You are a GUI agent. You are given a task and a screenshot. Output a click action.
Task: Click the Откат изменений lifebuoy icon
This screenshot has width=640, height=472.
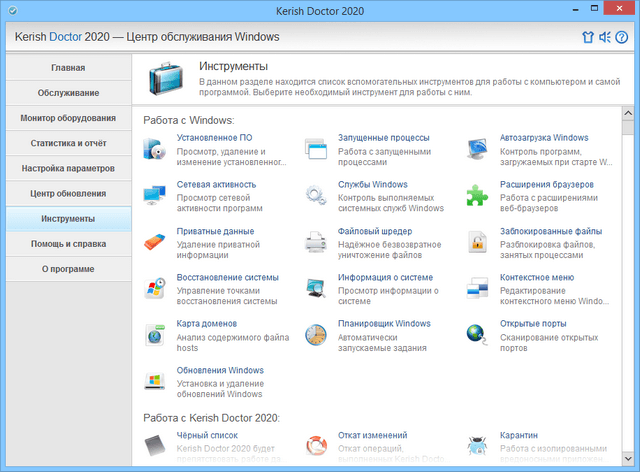tap(316, 446)
